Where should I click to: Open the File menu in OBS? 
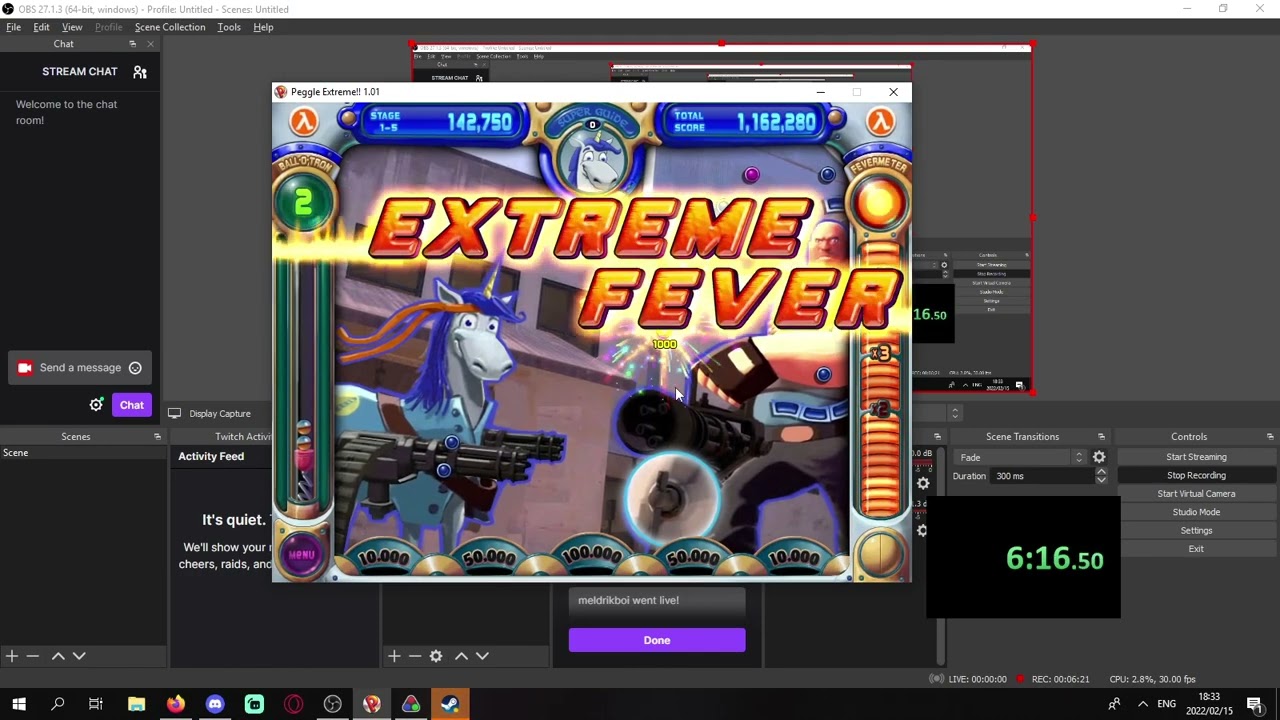14,27
